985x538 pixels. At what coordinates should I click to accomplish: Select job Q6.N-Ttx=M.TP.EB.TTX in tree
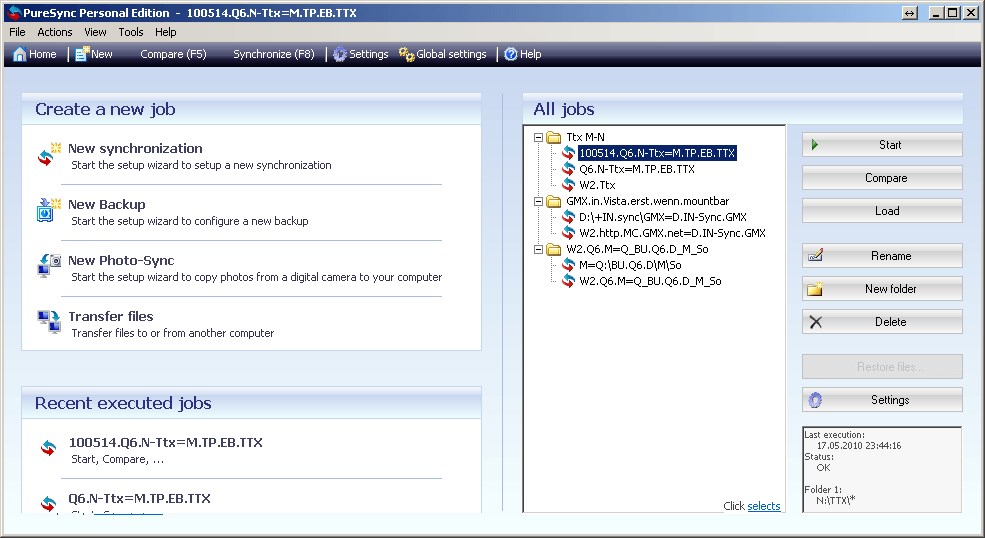tap(637, 169)
